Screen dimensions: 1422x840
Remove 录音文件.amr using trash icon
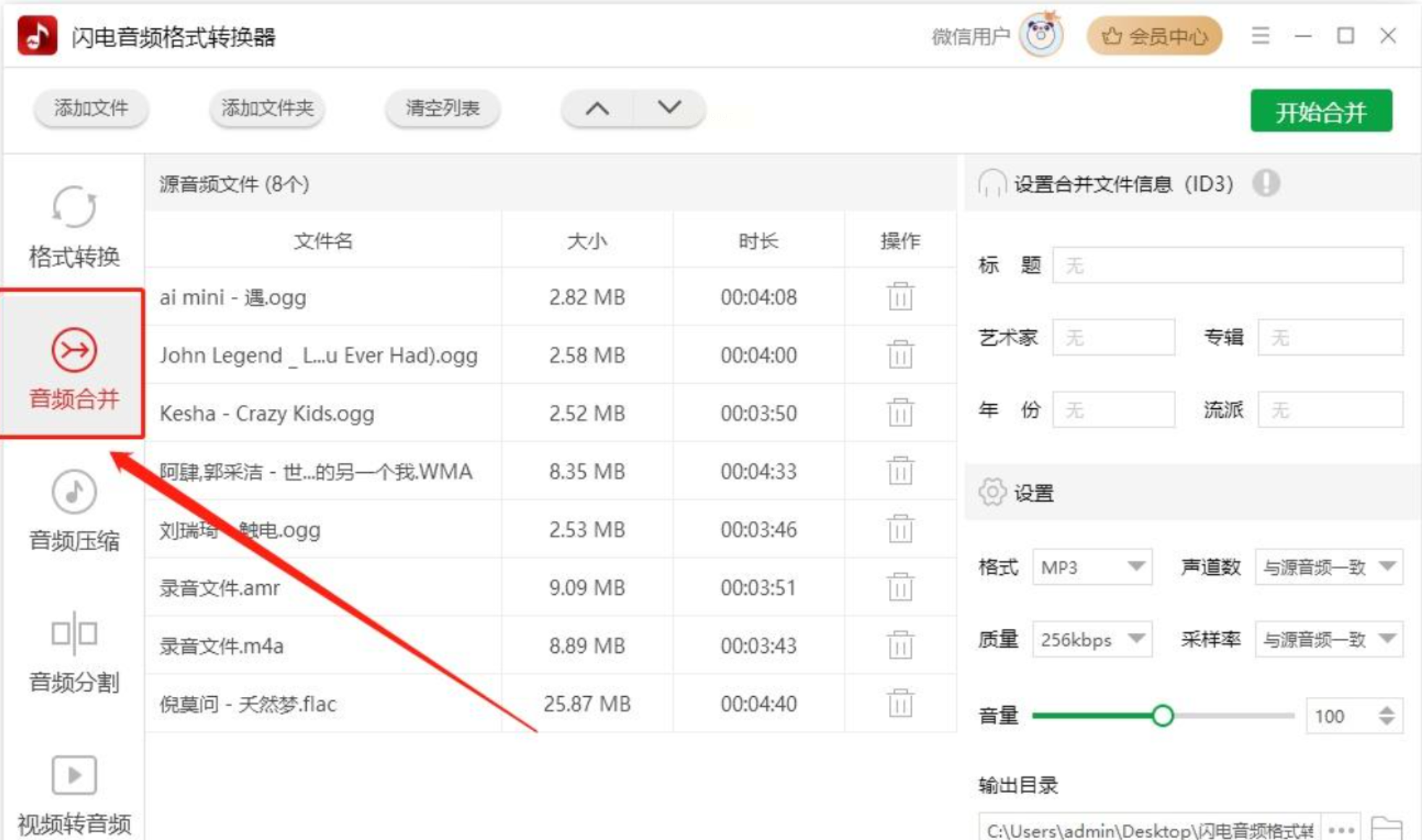point(900,587)
